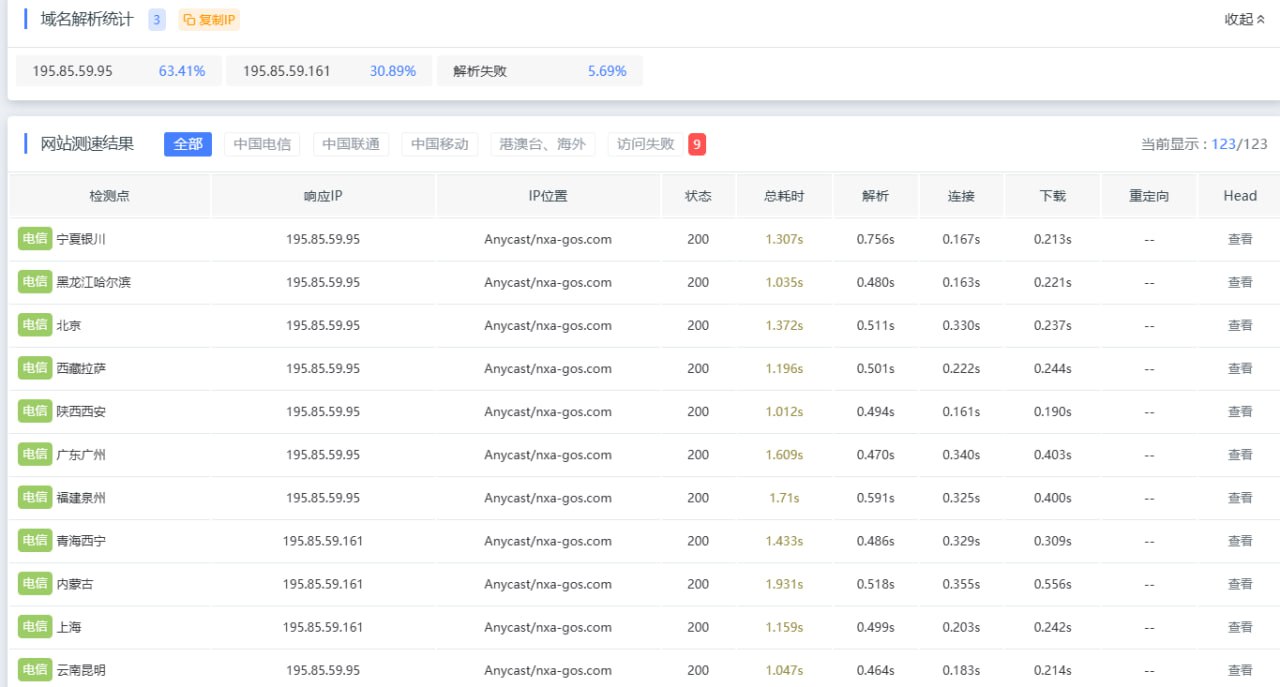This screenshot has height=687, width=1280.
Task: Switch to the 中国电信 filter tab
Action: tap(261, 144)
